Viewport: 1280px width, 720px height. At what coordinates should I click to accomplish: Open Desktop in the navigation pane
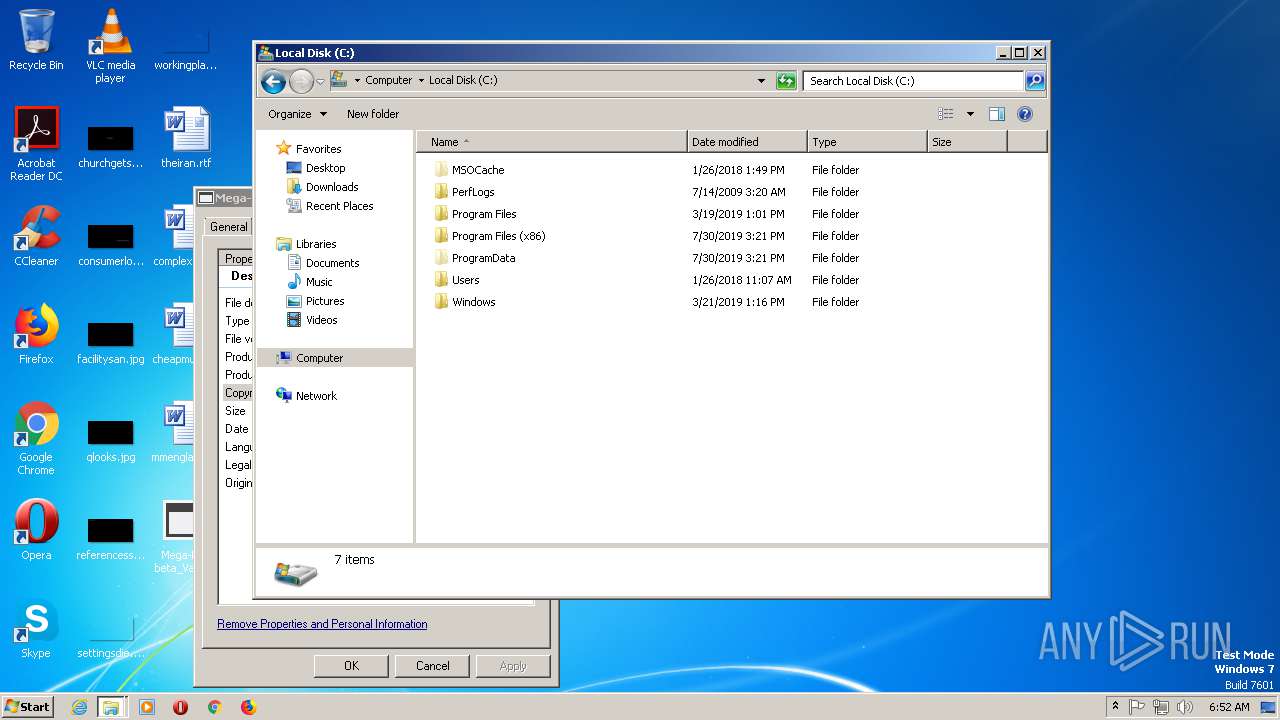325,168
